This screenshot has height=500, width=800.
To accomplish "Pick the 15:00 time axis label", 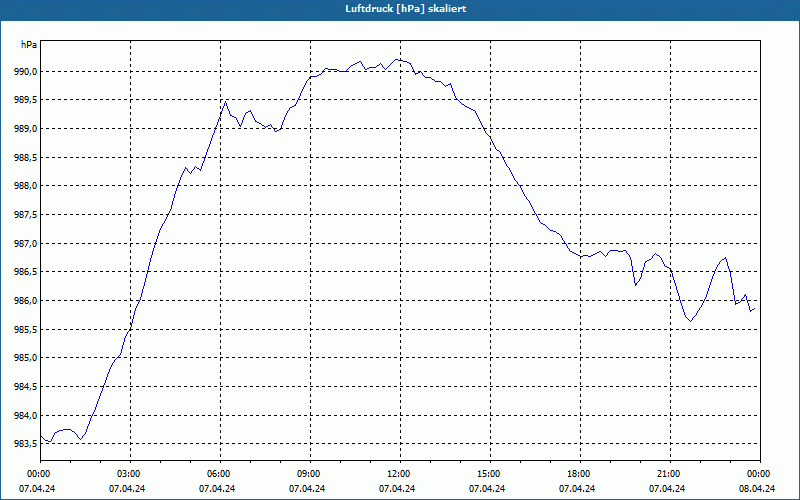I will (487, 474).
